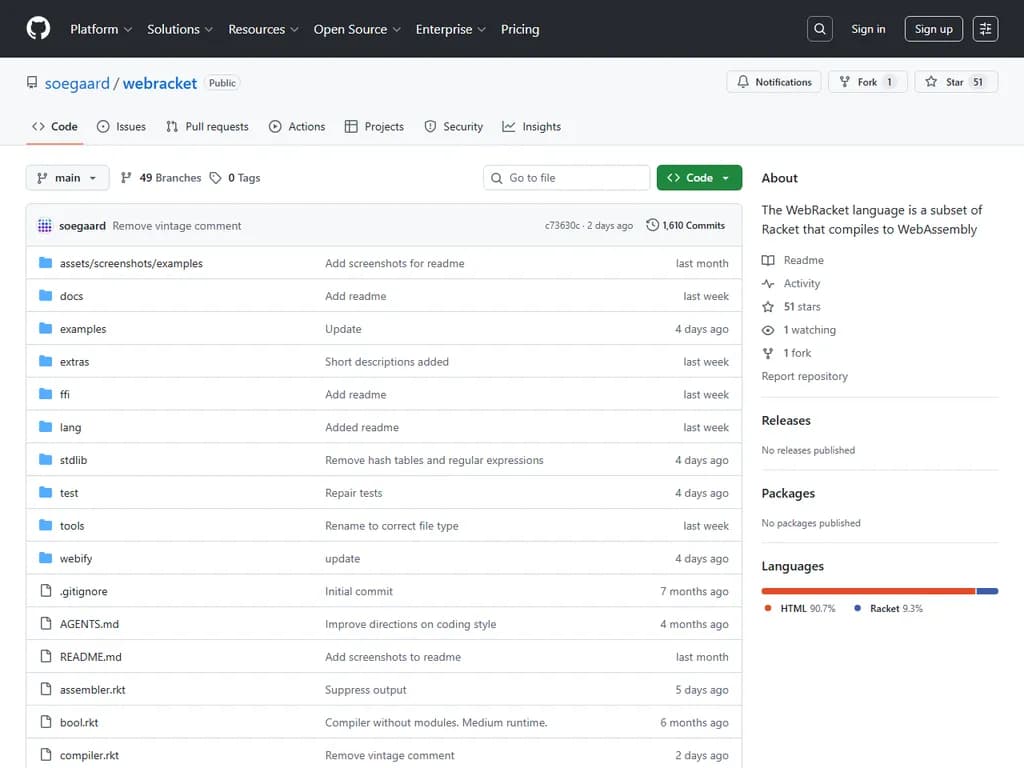The height and width of the screenshot is (768, 1024).
Task: Open the search icon in the header
Action: [x=819, y=28]
